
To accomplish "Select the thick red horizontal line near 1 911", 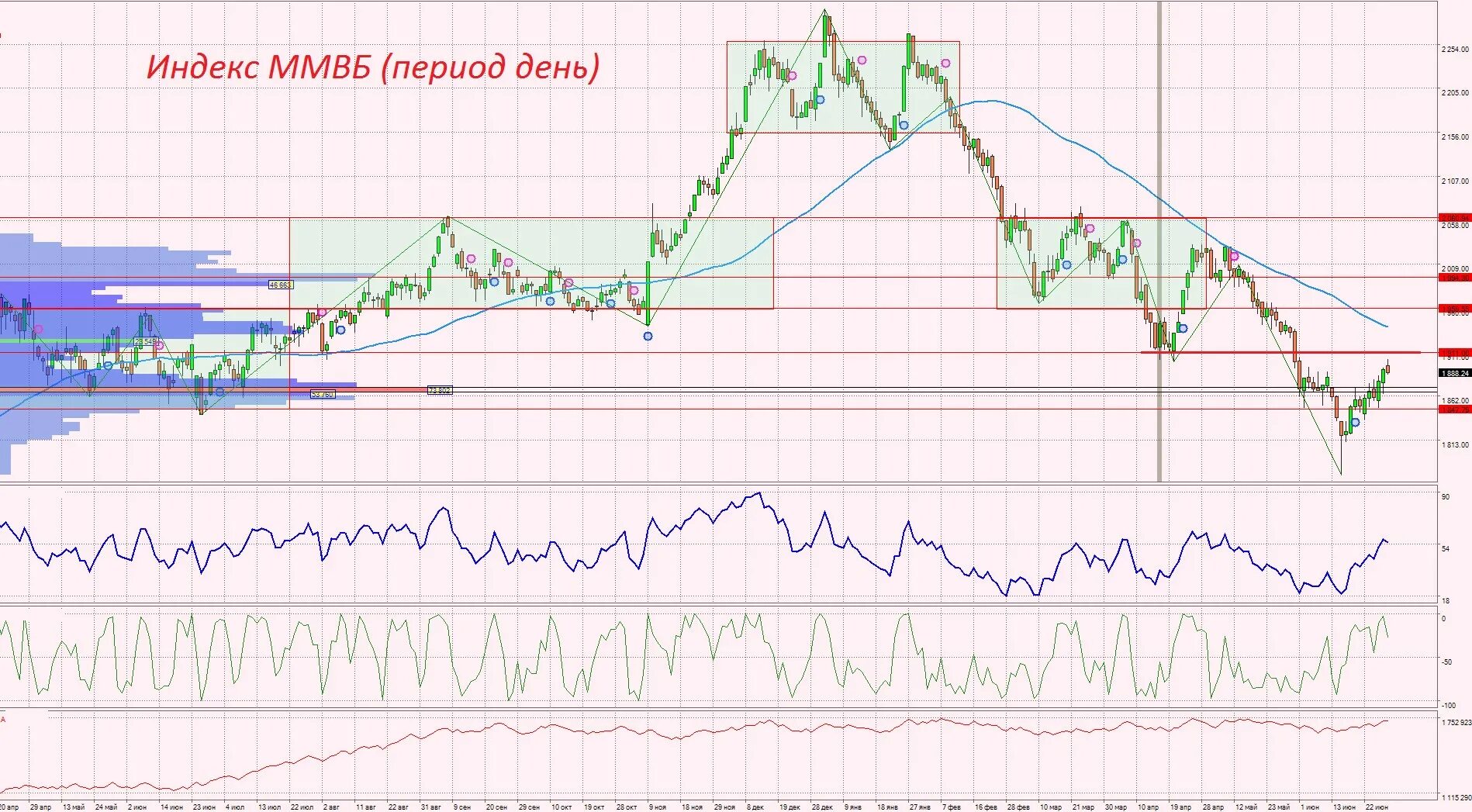I will pyautogui.click(x=1280, y=352).
